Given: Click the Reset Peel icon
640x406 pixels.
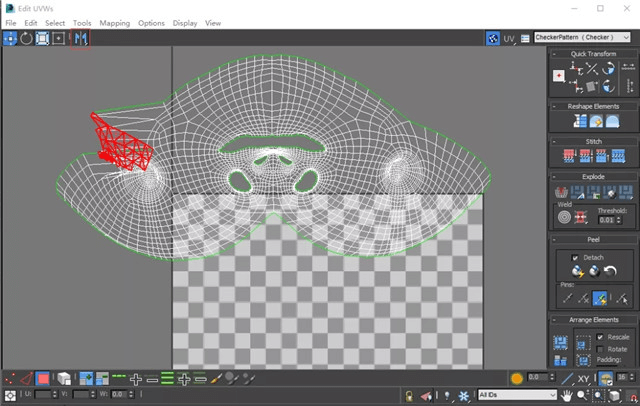Looking at the screenshot, I should 610,271.
